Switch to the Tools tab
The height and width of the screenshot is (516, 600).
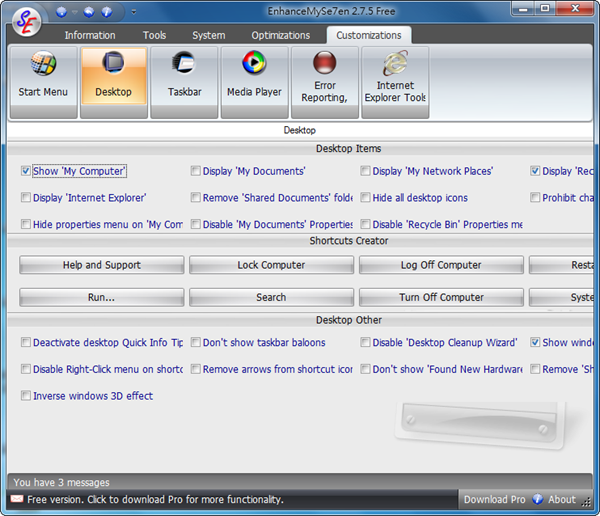pyautogui.click(x=154, y=35)
